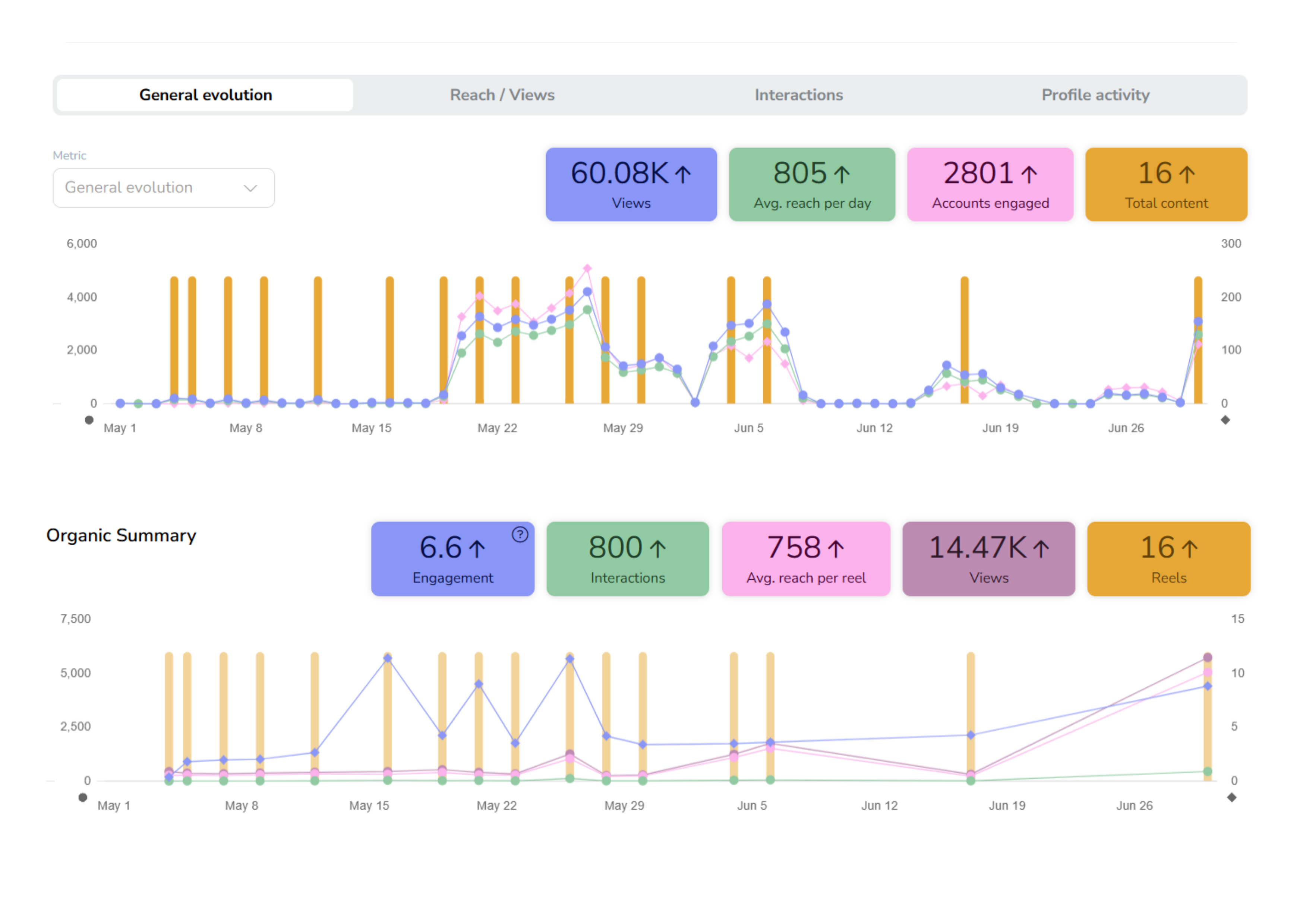1303x924 pixels.
Task: Click the Jun 5 label on Organic chart
Action: coord(752,806)
